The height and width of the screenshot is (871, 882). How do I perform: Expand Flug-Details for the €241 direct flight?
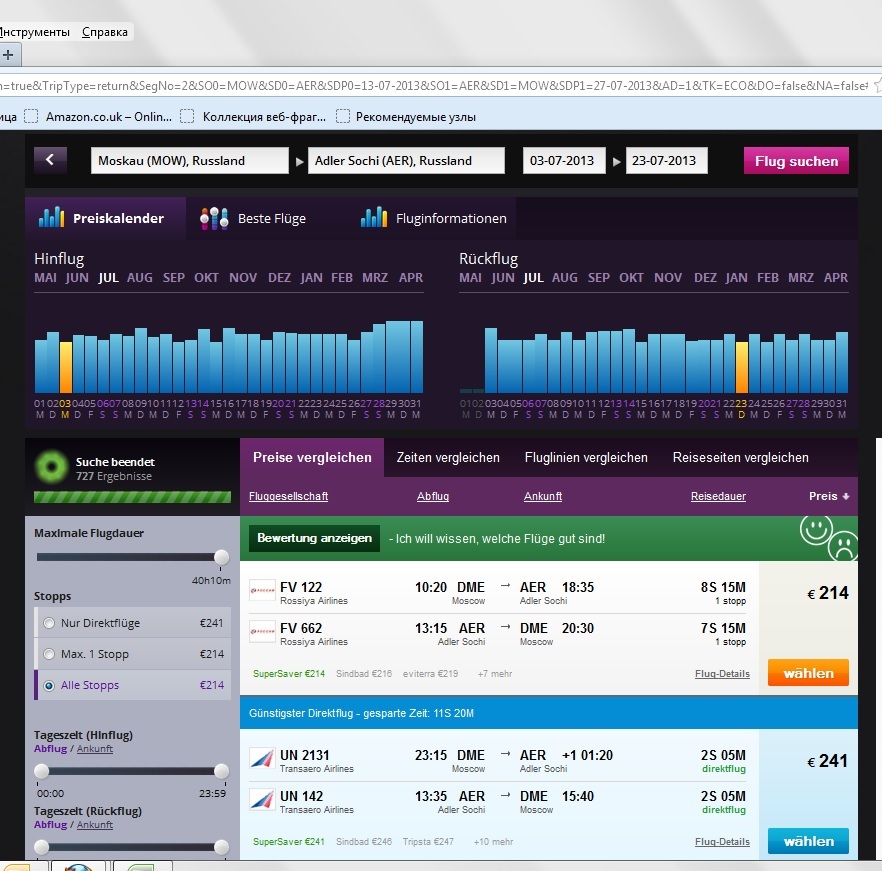pos(722,842)
